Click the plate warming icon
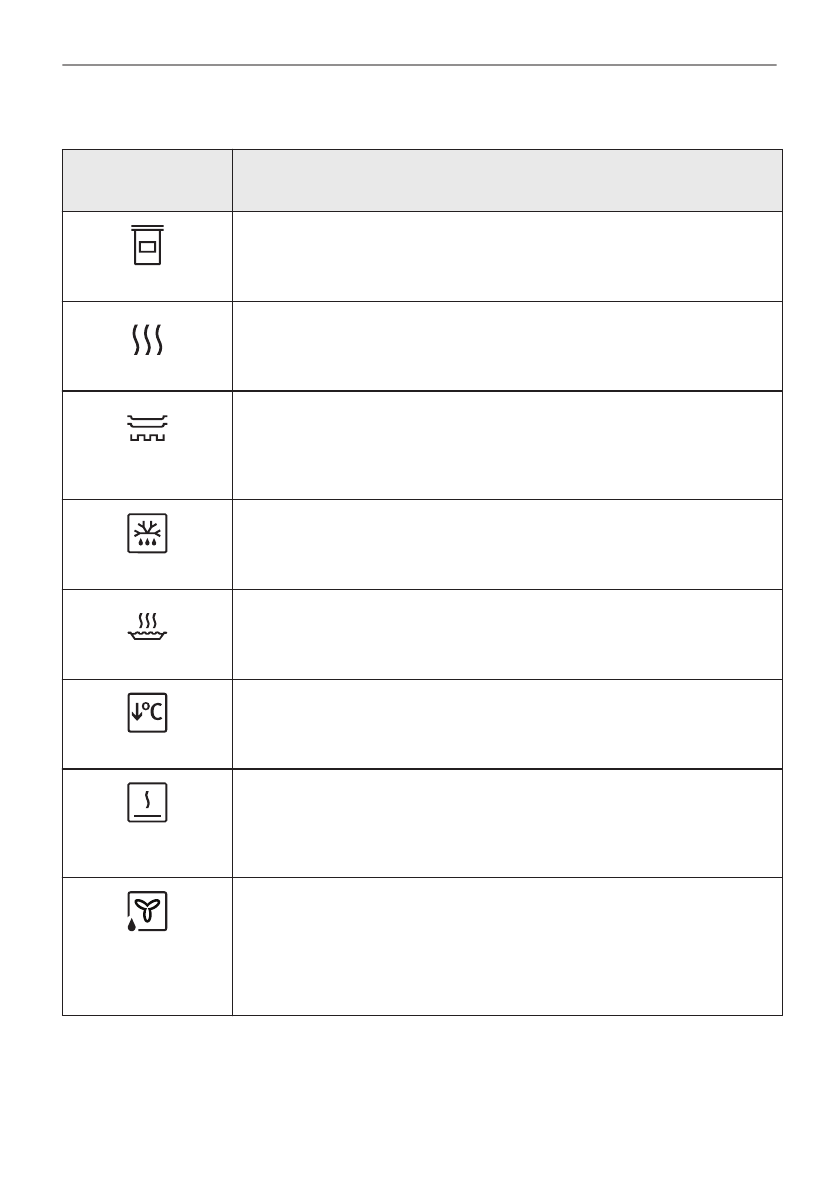Viewport: 839px width, 1191px height. (148, 429)
